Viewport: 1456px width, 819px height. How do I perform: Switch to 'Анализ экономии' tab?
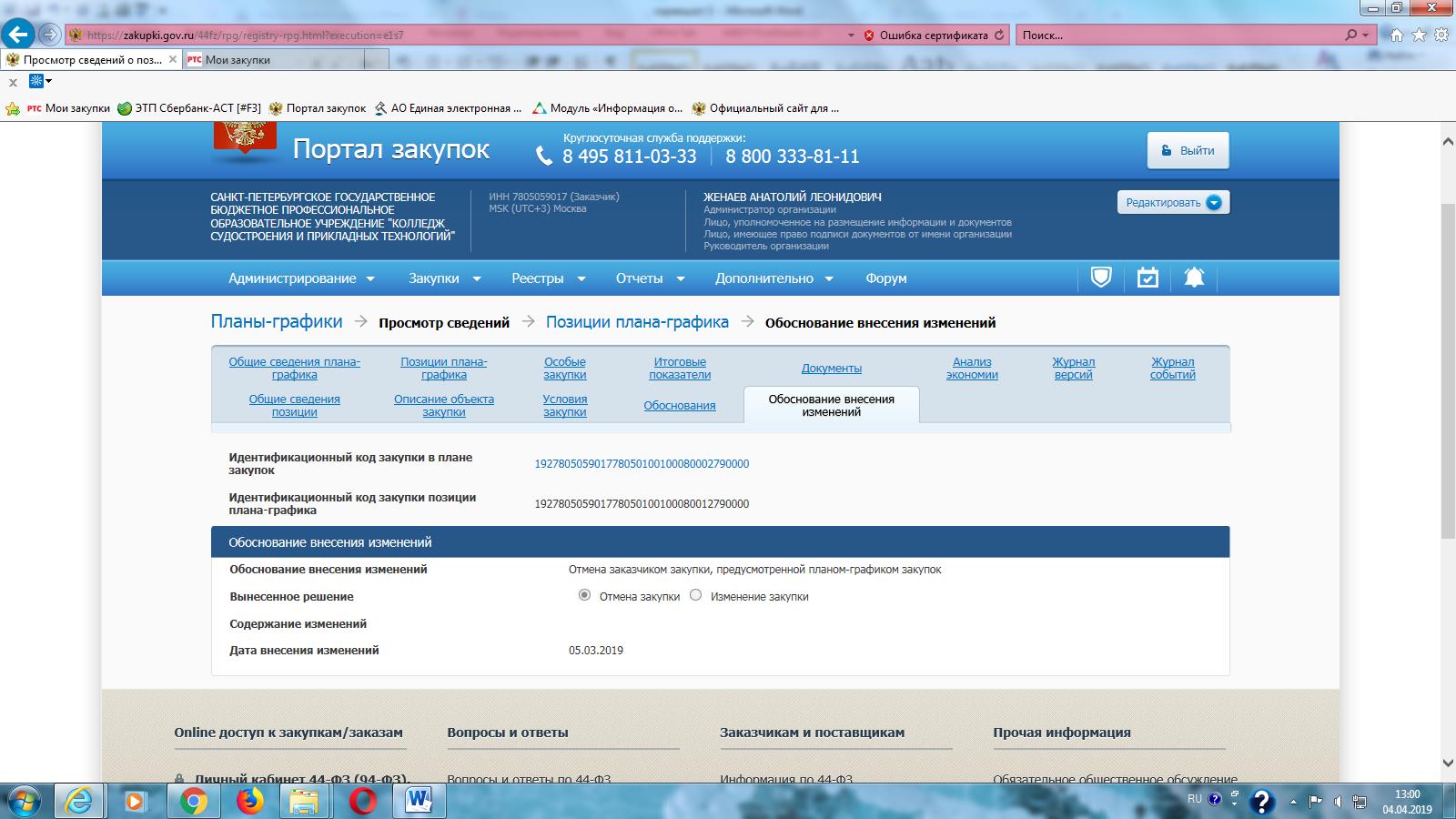[972, 369]
